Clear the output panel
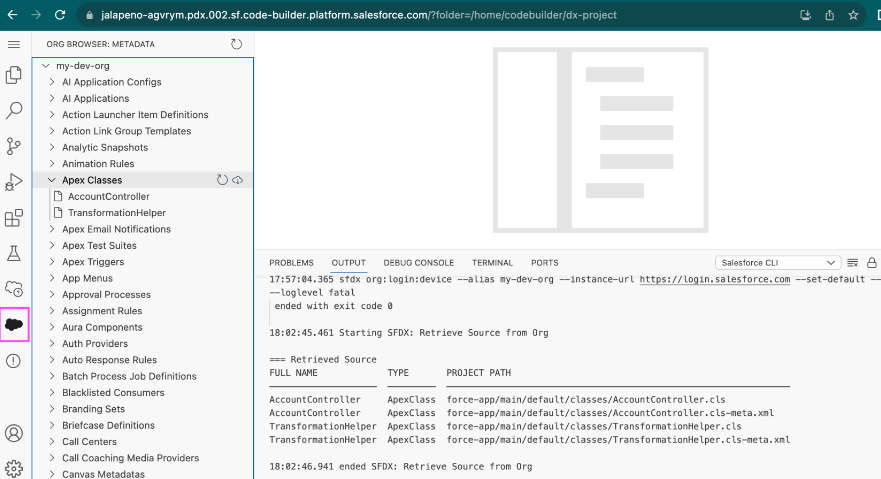 (x=853, y=263)
